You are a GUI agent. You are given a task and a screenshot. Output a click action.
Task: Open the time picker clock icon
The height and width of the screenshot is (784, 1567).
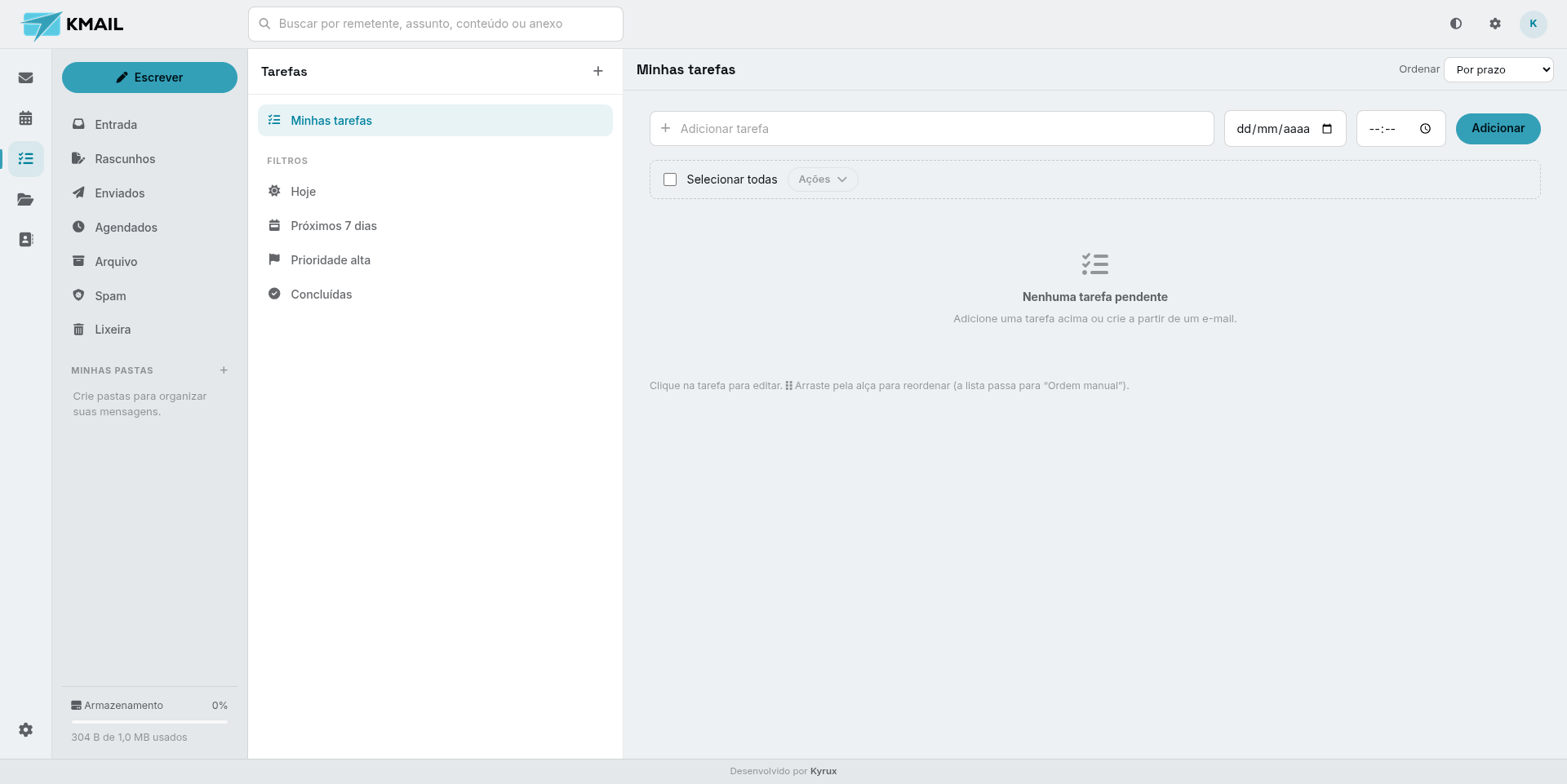click(x=1425, y=129)
